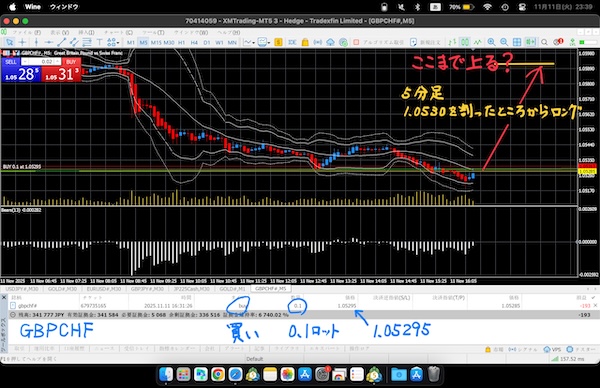Switch to bar chart display

[x=452, y=42]
